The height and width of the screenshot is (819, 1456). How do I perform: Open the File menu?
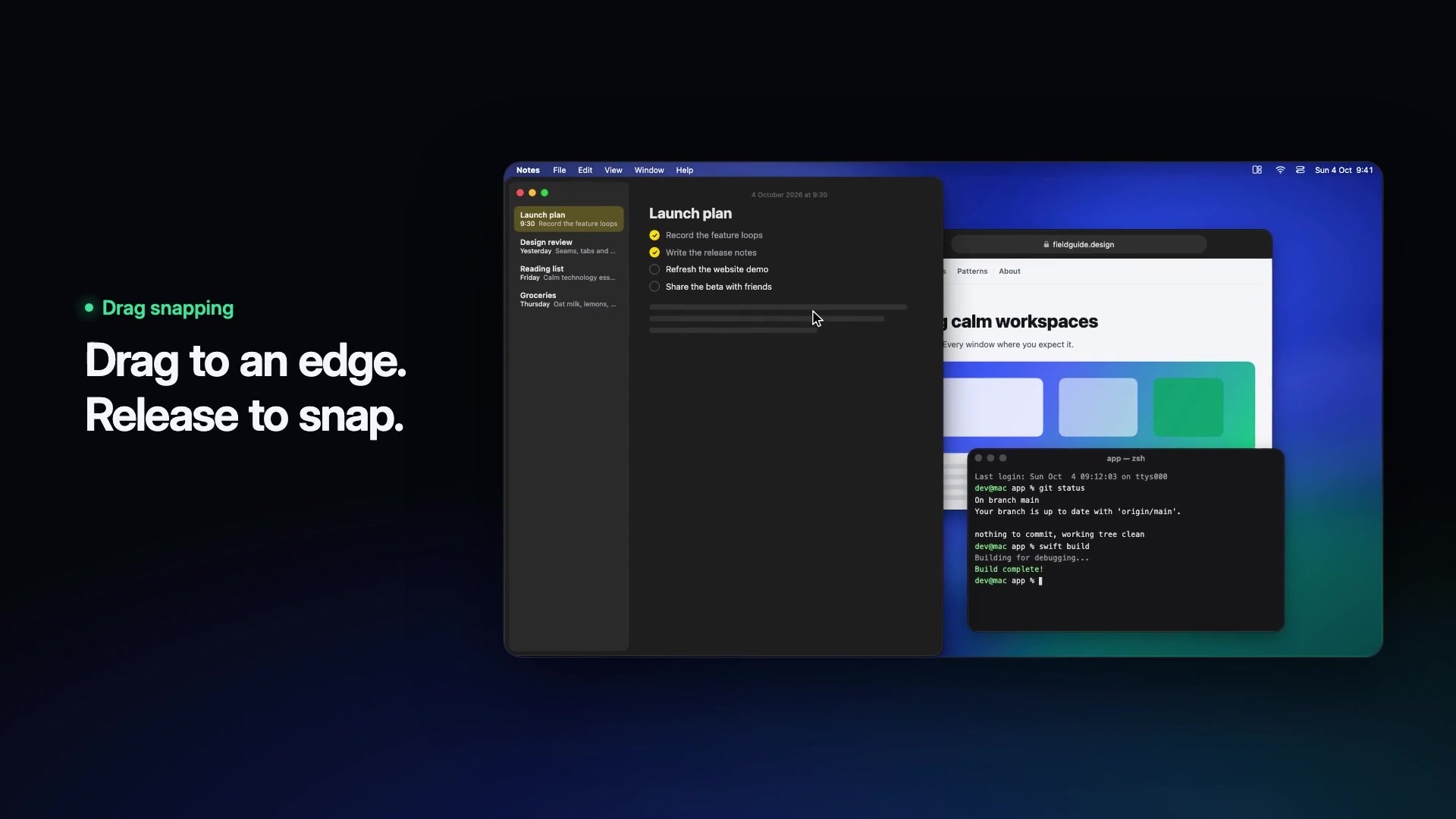coord(559,170)
